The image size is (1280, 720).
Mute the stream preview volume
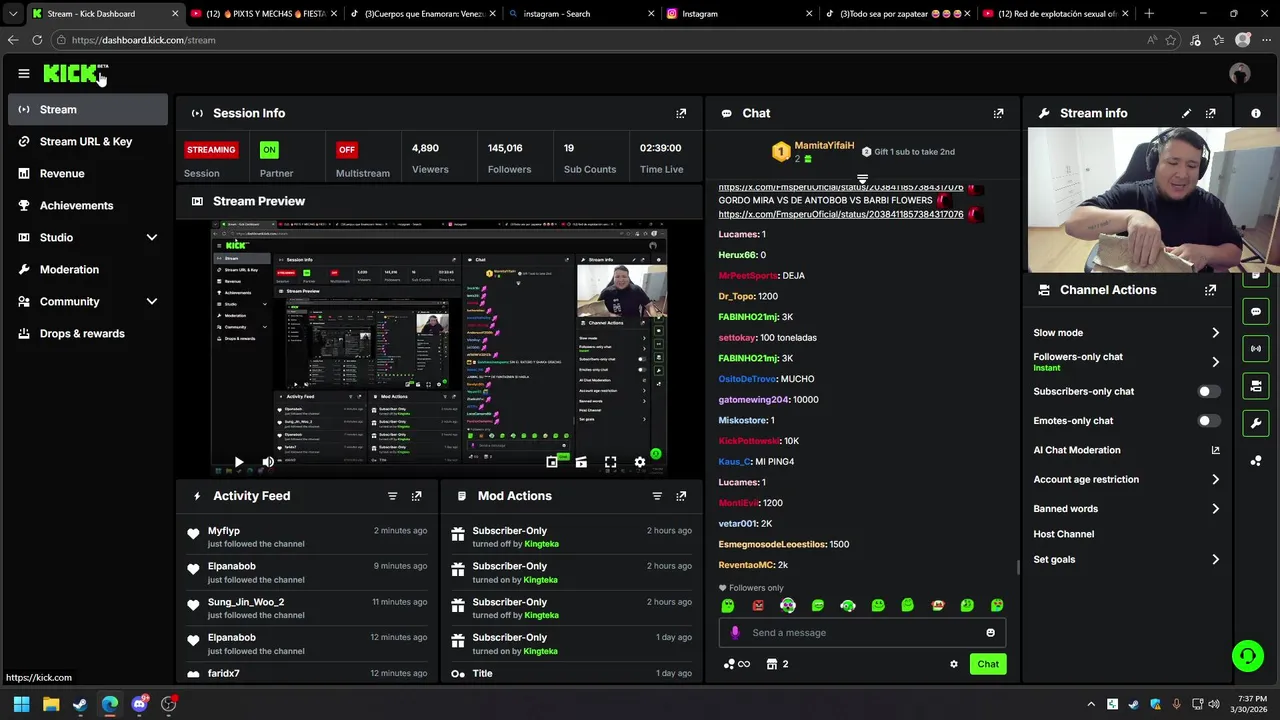[x=267, y=462]
